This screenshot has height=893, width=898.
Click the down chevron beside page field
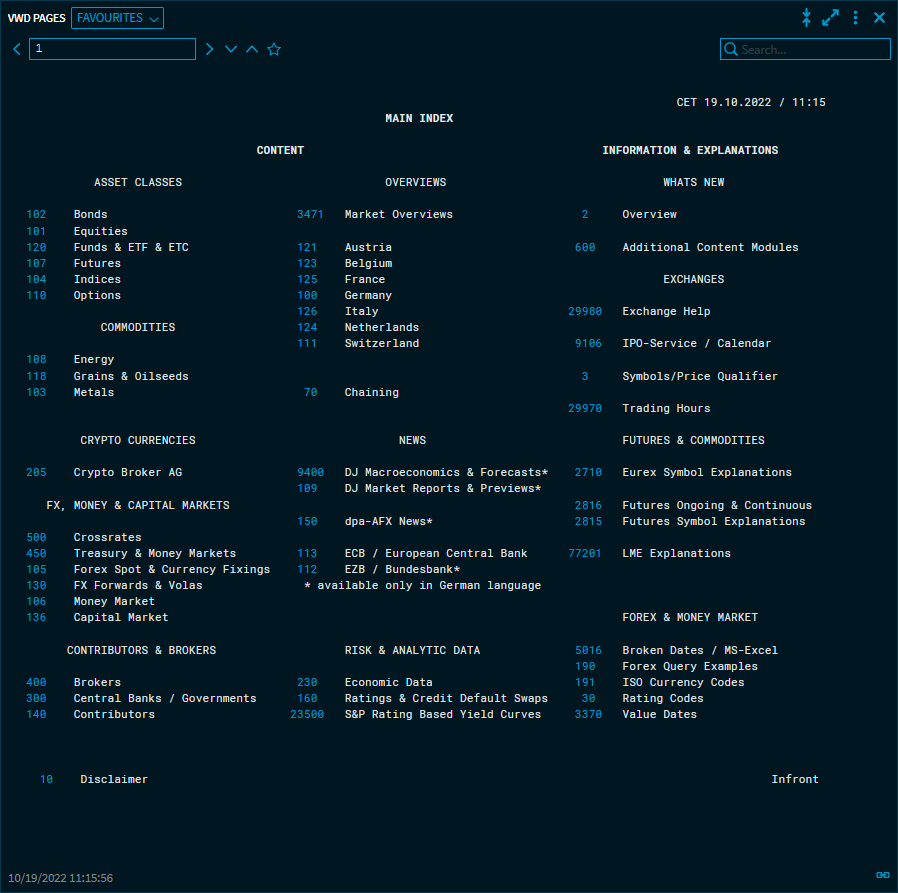click(231, 49)
